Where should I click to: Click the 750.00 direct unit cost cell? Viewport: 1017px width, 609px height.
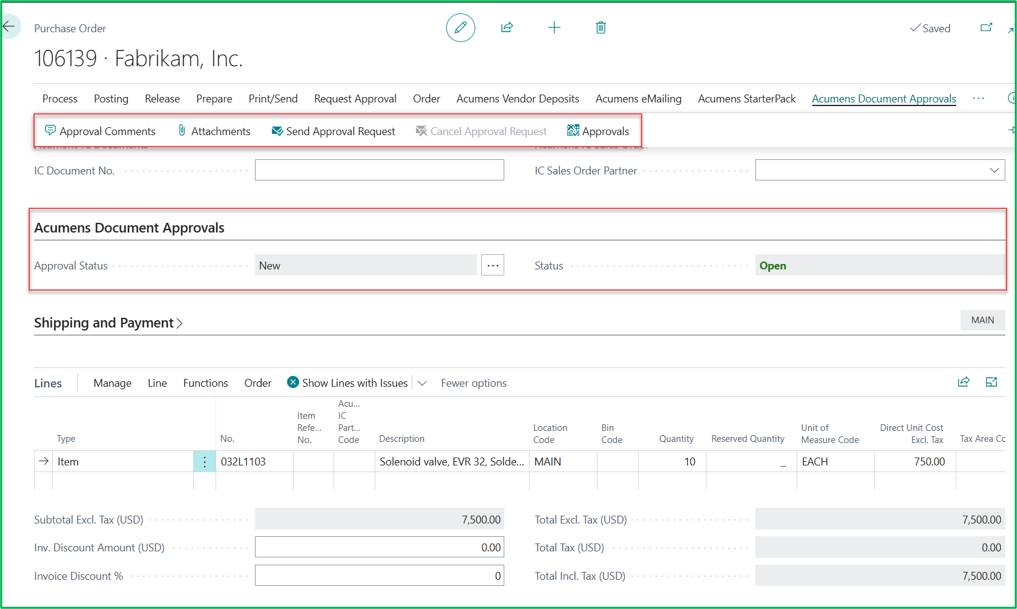[915, 462]
